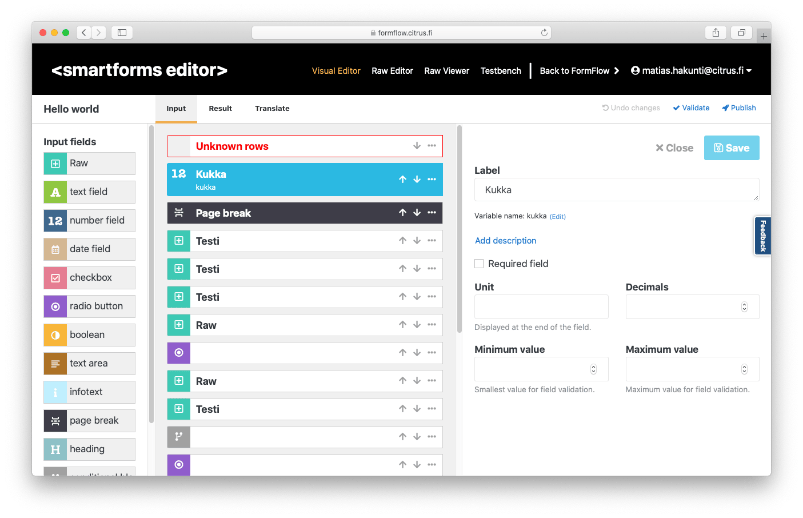Open the Raw Viewer view

tap(447, 71)
